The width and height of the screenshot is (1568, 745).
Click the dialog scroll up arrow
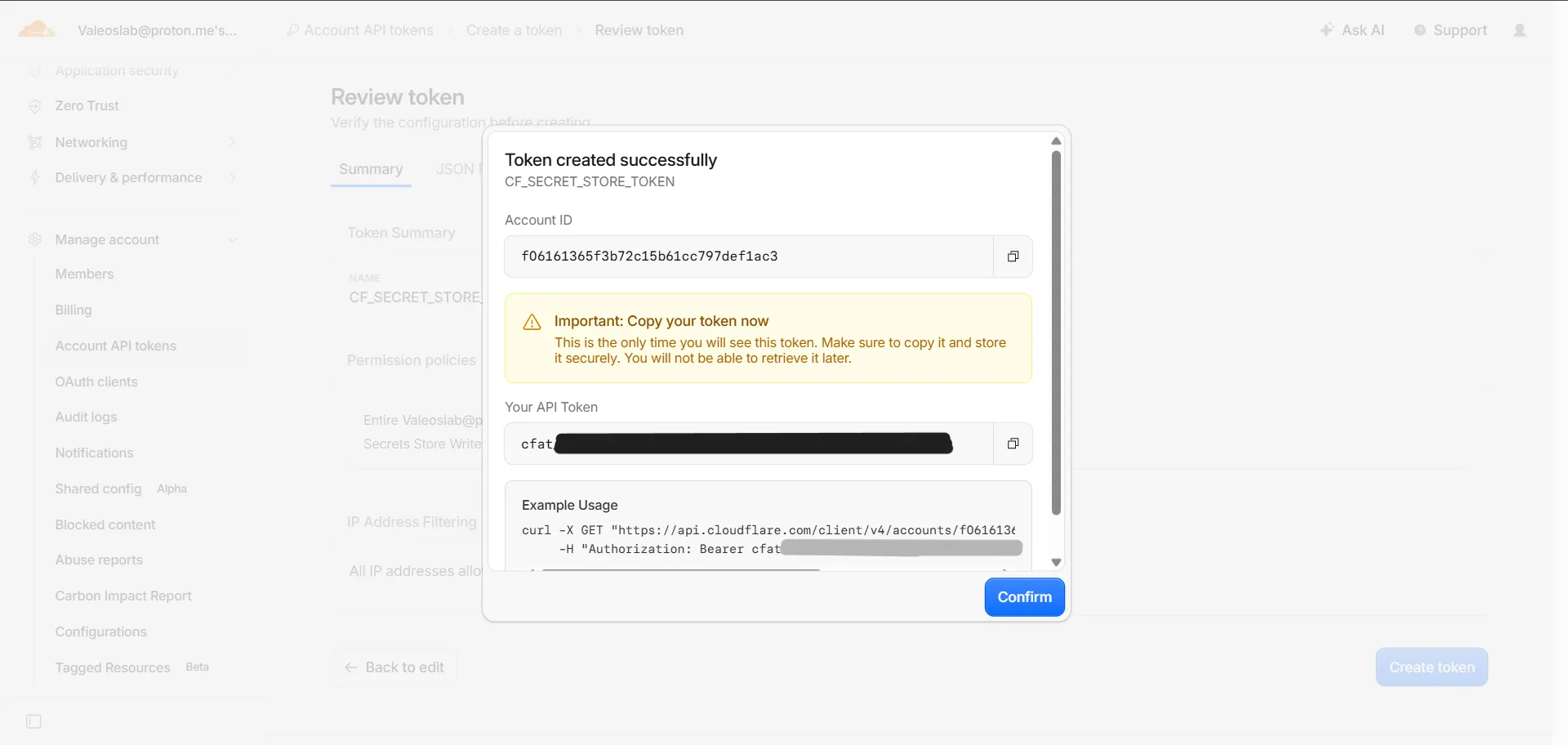(1056, 141)
